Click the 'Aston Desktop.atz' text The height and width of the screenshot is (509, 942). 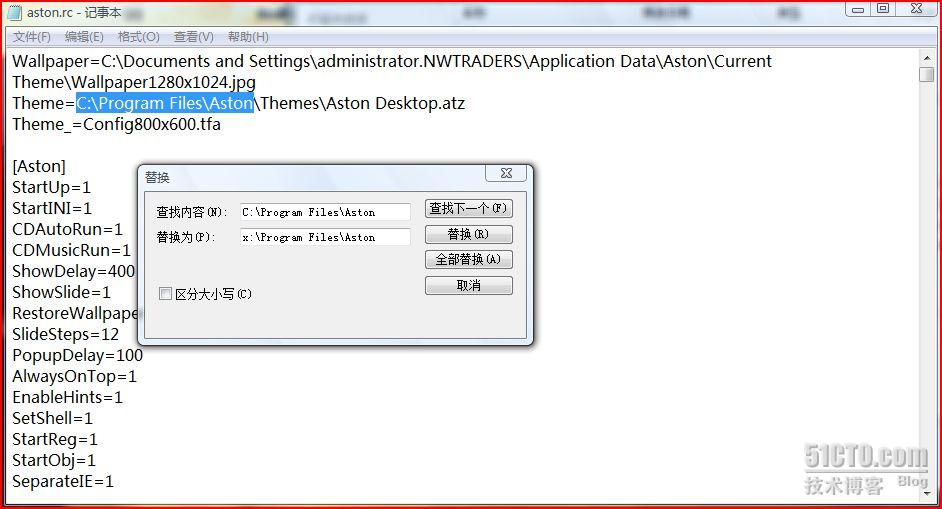pos(395,103)
